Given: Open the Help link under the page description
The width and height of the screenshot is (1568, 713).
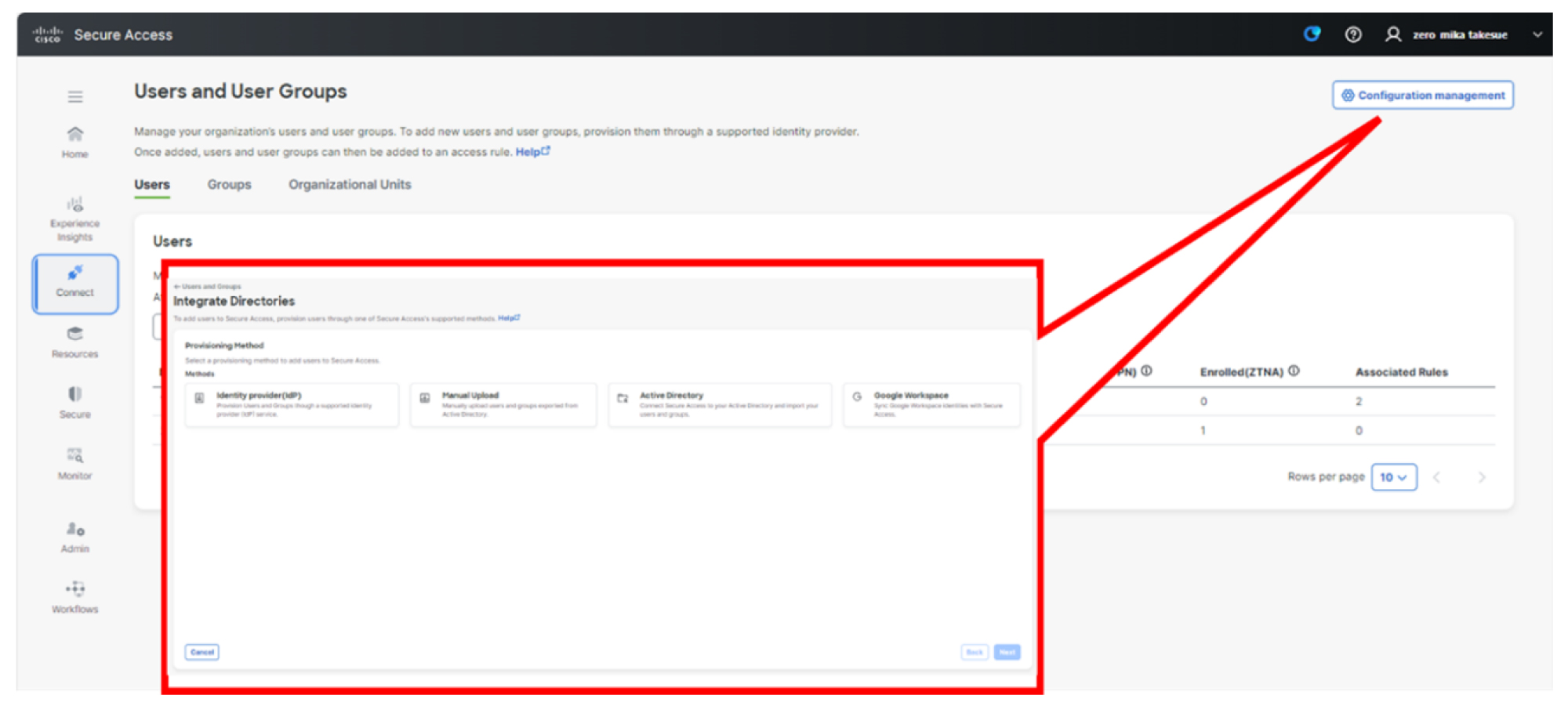Looking at the screenshot, I should (x=528, y=152).
